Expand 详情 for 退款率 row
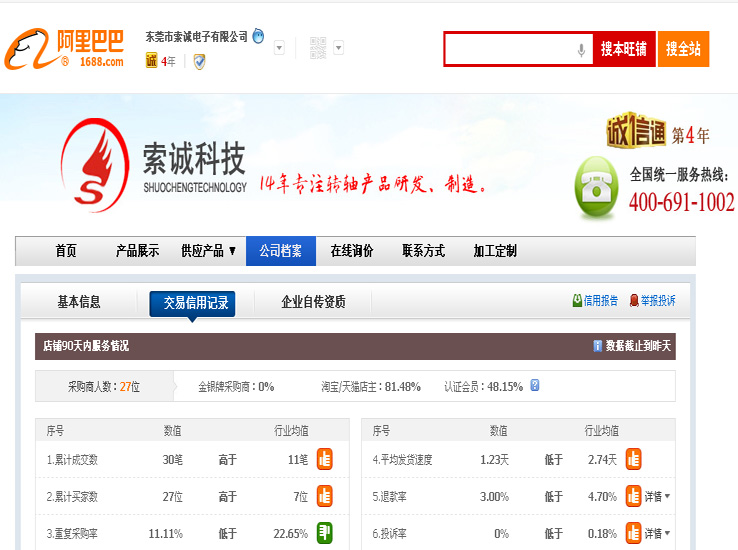This screenshot has width=738, height=550. [x=657, y=496]
